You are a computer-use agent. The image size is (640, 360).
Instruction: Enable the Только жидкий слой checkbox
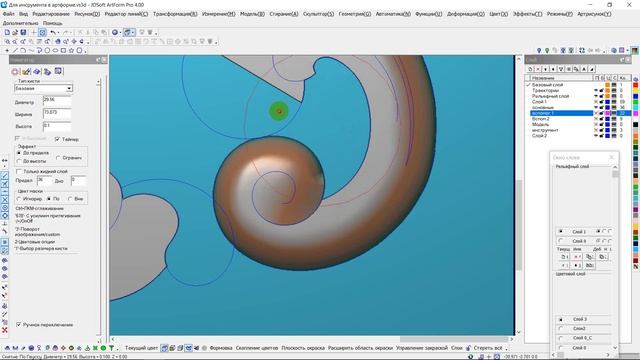pyautogui.click(x=19, y=171)
